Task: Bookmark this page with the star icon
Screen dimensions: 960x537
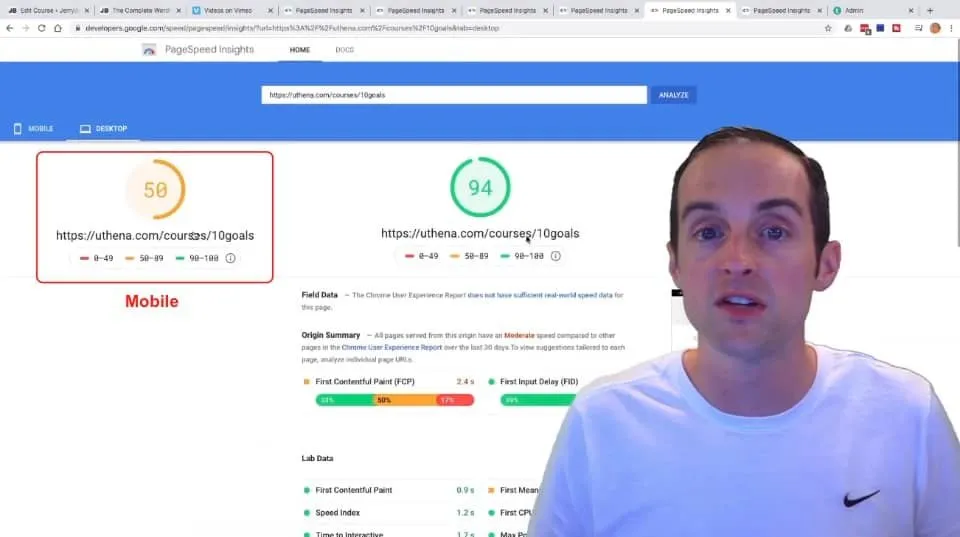Action: [x=828, y=28]
